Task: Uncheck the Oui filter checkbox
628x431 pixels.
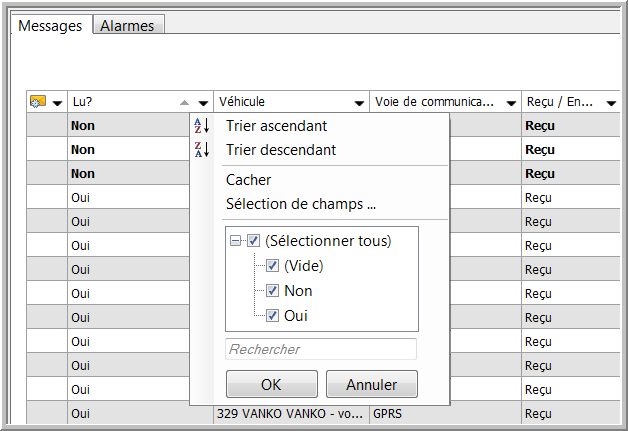Action: 272,316
